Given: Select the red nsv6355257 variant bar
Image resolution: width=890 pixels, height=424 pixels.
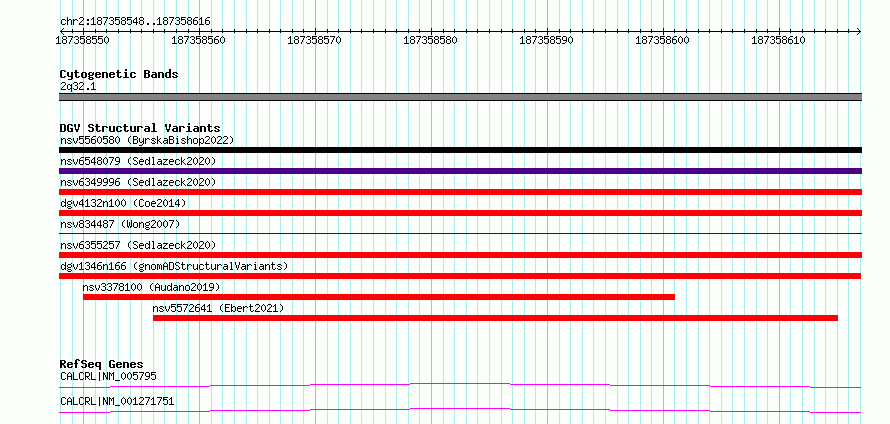Looking at the screenshot, I should pyautogui.click(x=460, y=255).
